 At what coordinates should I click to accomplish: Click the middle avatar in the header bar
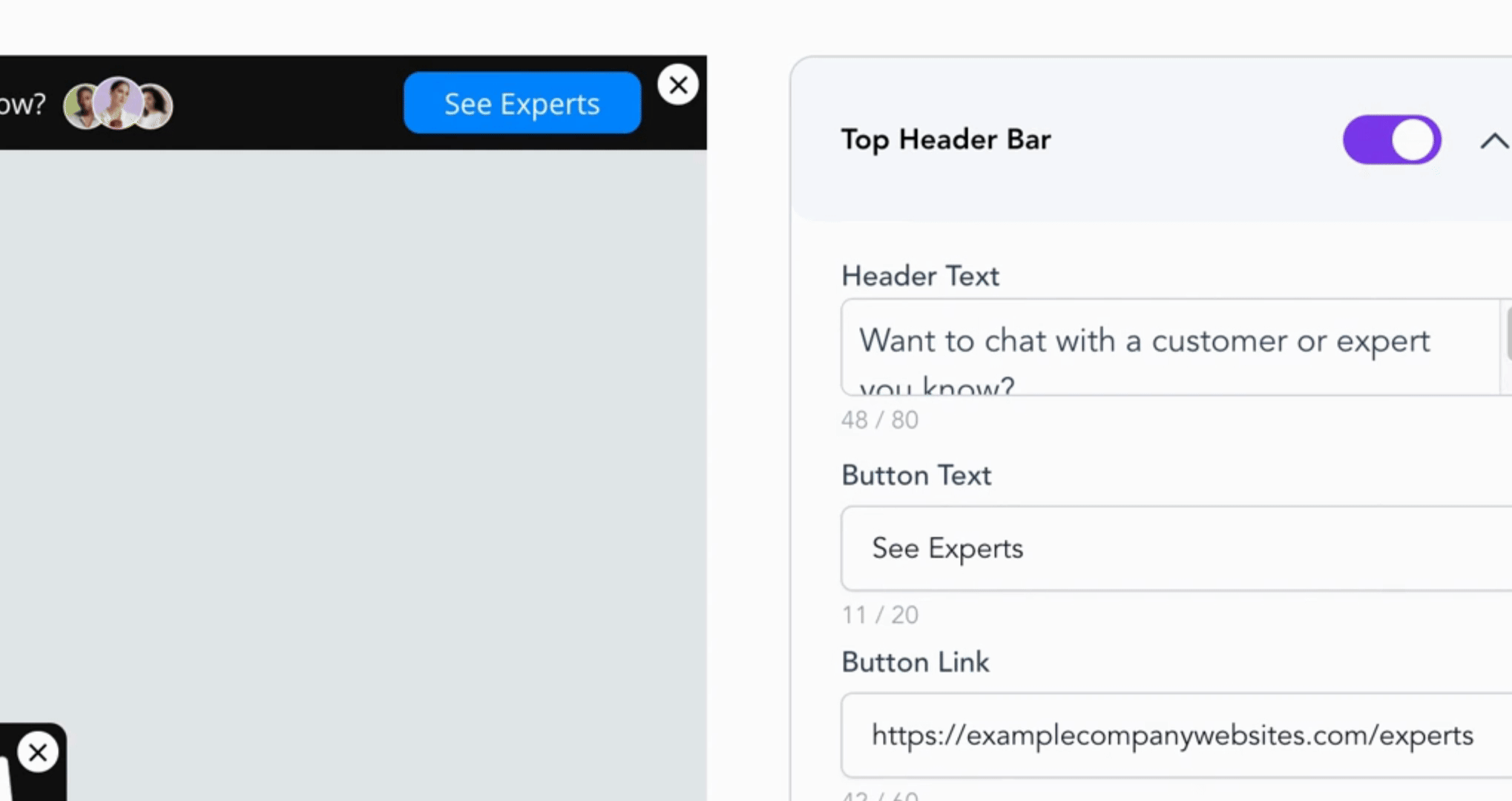click(118, 102)
